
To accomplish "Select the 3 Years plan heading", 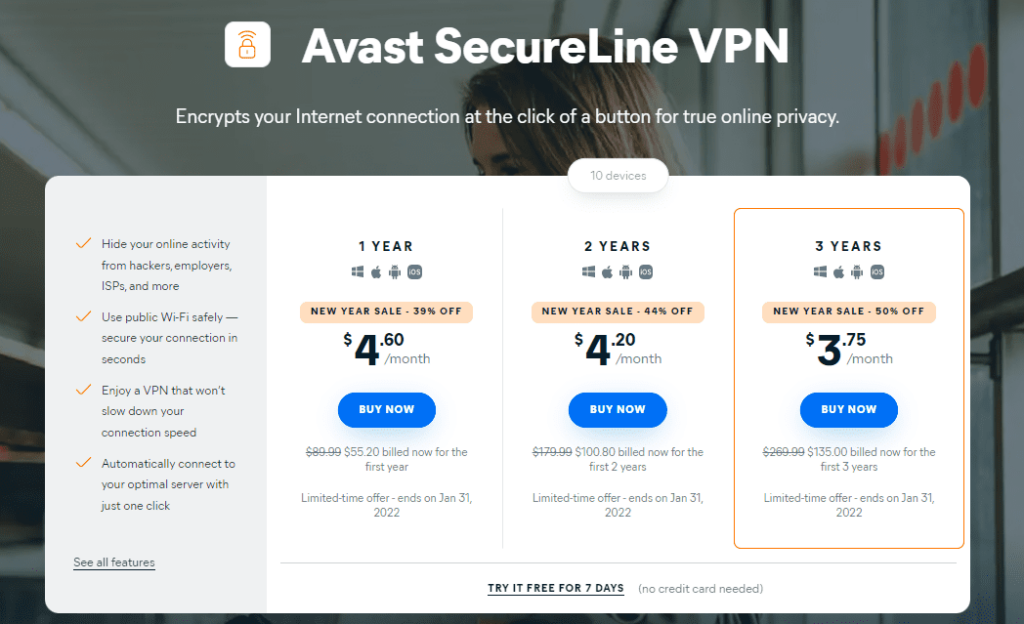I will pos(848,246).
